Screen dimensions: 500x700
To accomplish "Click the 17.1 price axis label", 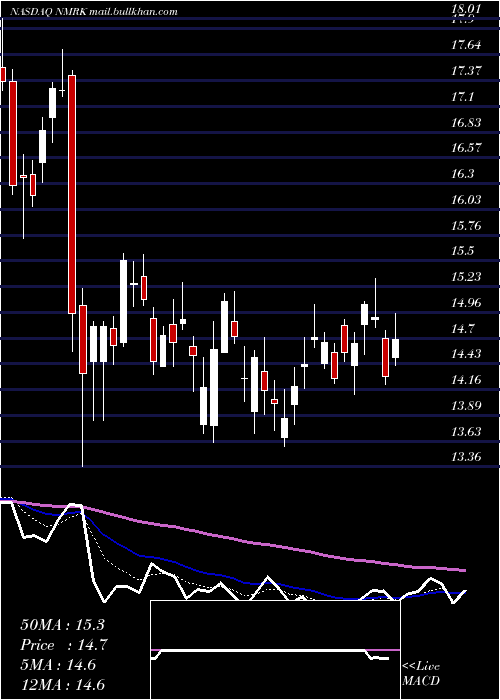I will [x=463, y=96].
